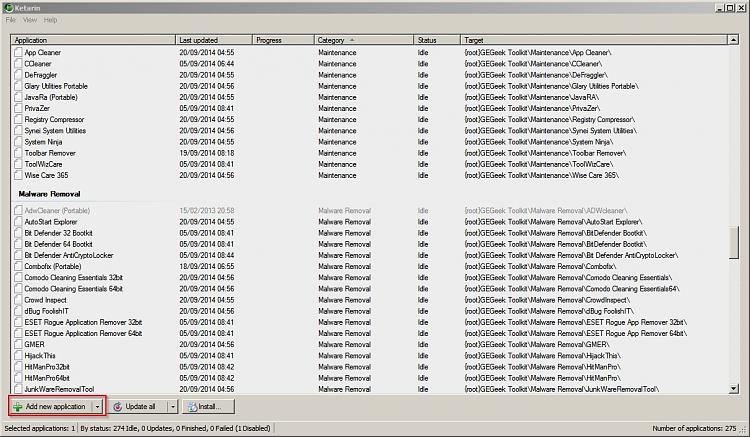This screenshot has width=750, height=437.
Task: Click the Ketarin app icon in title bar
Action: point(8,8)
